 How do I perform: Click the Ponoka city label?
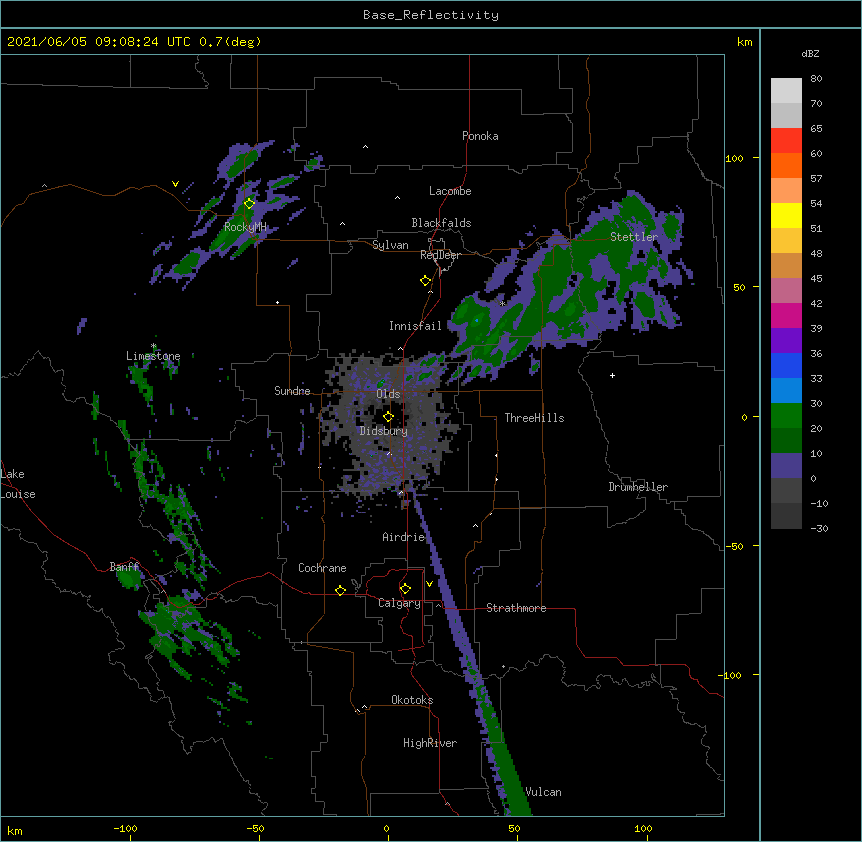[480, 136]
